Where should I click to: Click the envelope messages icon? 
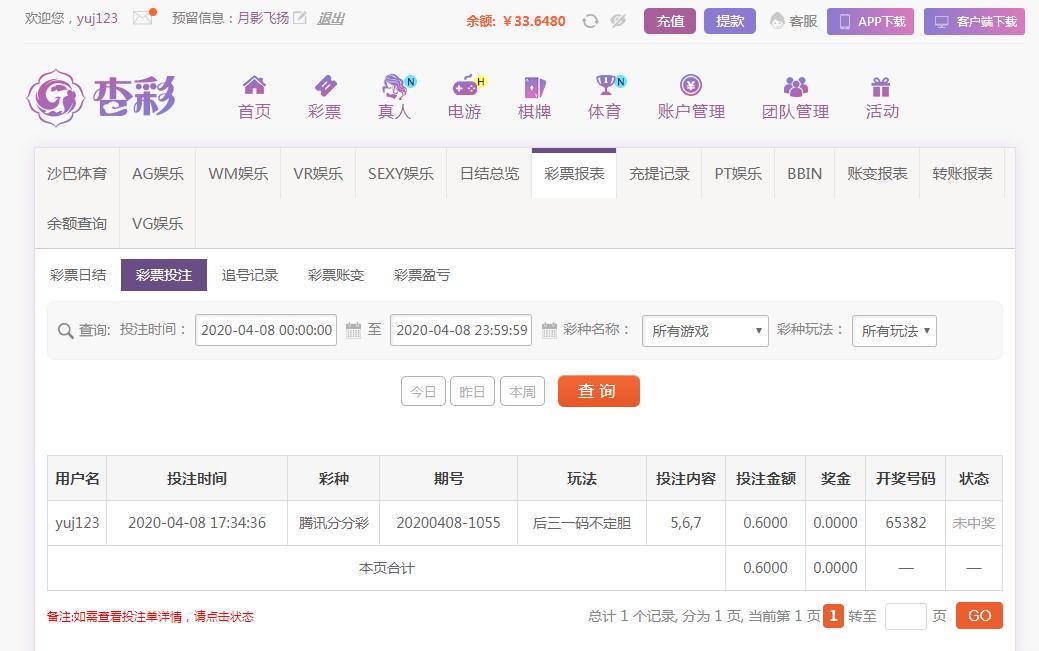(x=143, y=19)
